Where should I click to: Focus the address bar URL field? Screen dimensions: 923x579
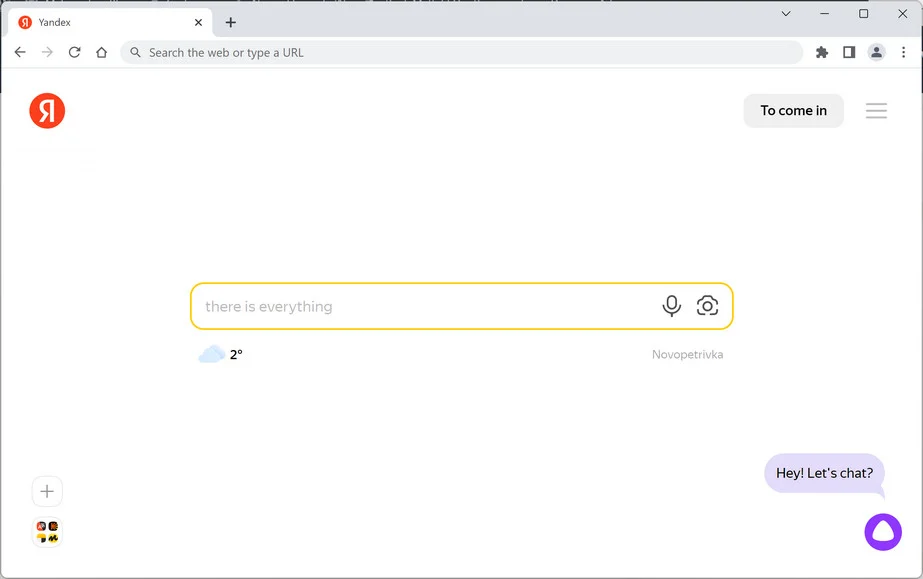(462, 52)
